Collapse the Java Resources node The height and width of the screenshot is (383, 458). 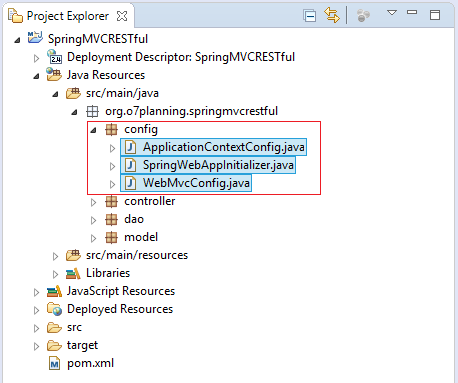(x=36, y=76)
